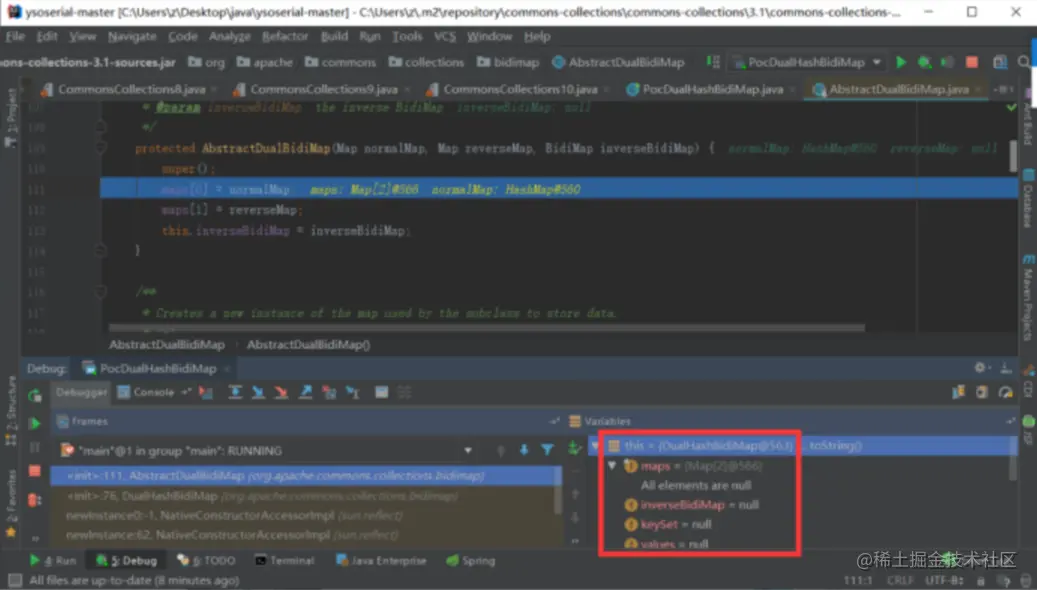This screenshot has height=590, width=1037.
Task: Open the Project tool window stripe button
Action: 11,118
